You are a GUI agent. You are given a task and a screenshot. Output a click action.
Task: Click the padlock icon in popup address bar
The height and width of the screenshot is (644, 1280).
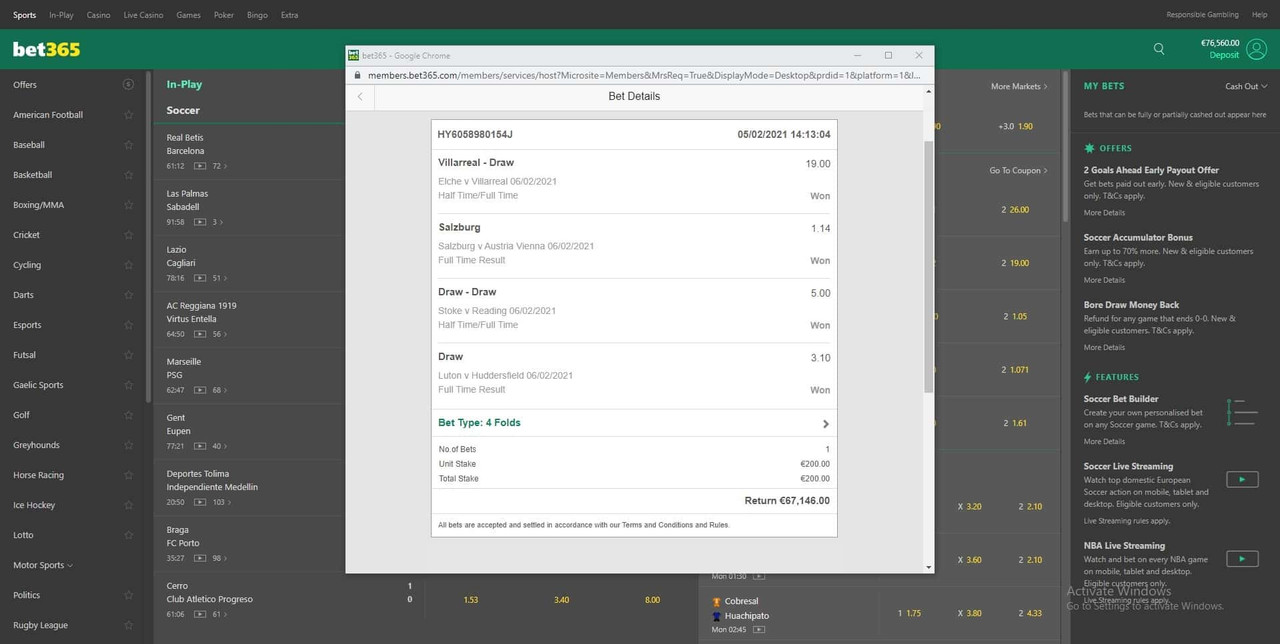pos(357,75)
